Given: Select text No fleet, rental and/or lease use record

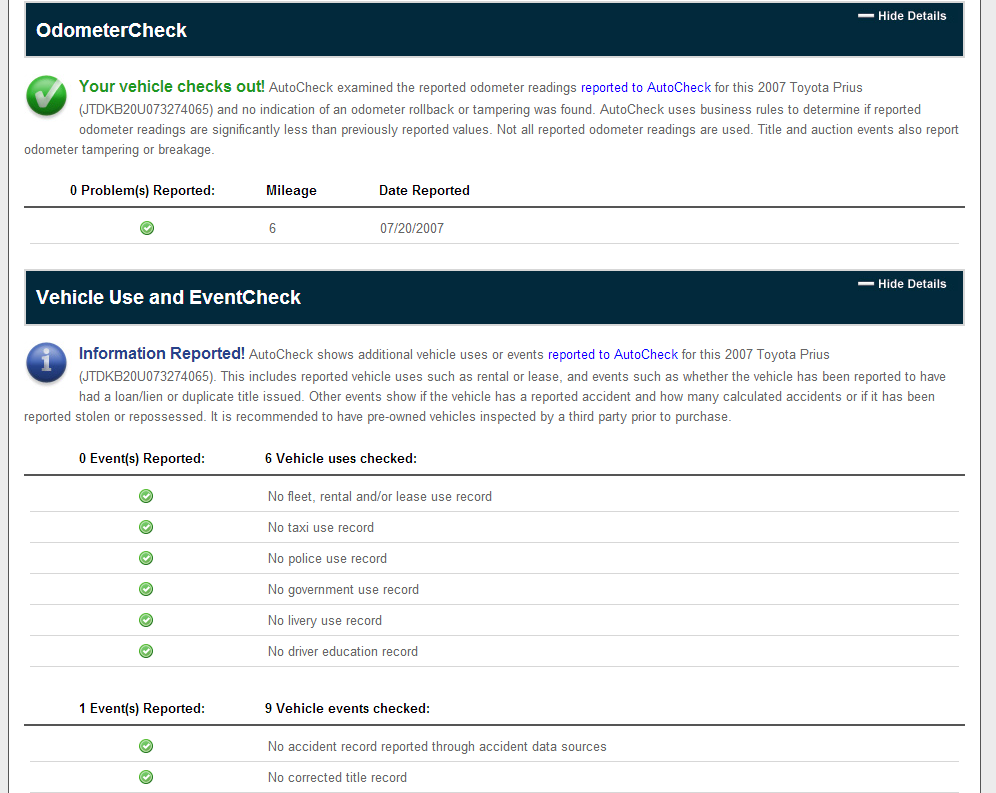Looking at the screenshot, I should 380,497.
